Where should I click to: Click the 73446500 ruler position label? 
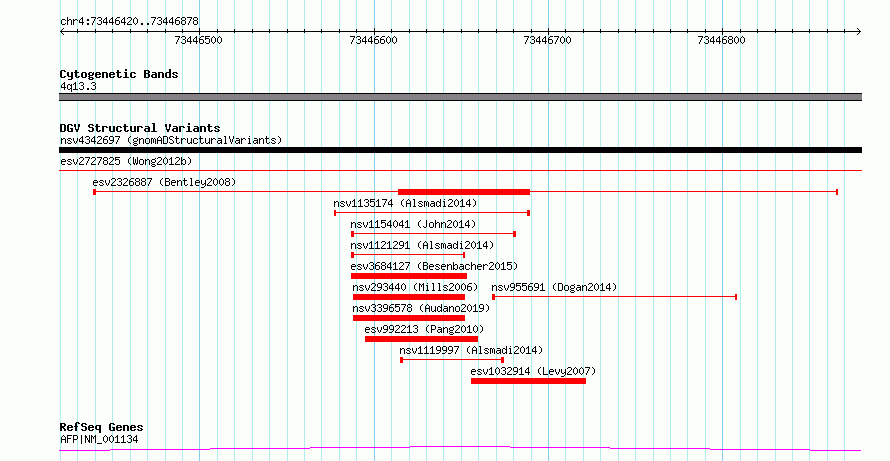199,40
